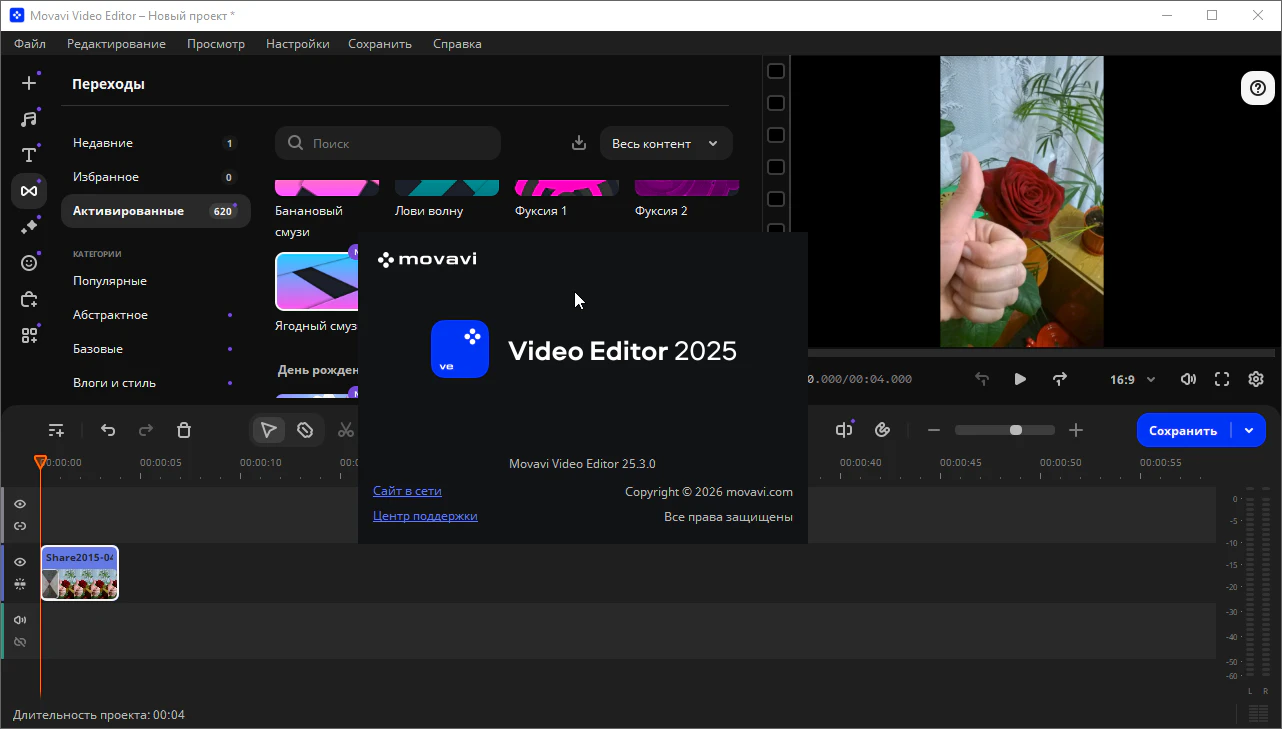The height and width of the screenshot is (729, 1282).
Task: Mute the audio track speaker icon
Action: [x=20, y=620]
